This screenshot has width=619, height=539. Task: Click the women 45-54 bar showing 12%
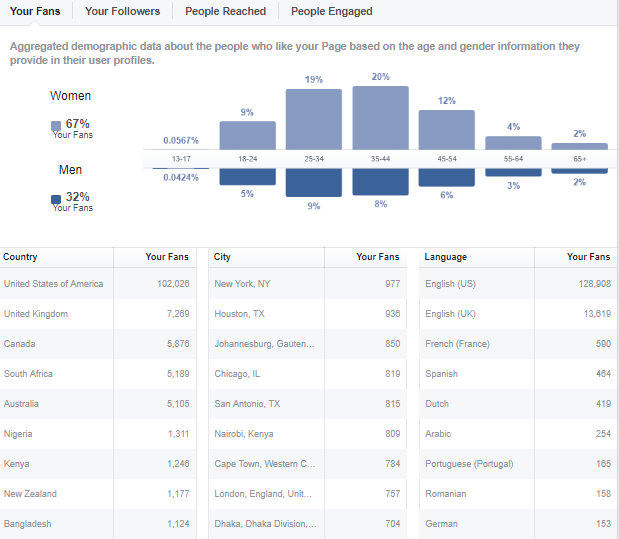(446, 129)
